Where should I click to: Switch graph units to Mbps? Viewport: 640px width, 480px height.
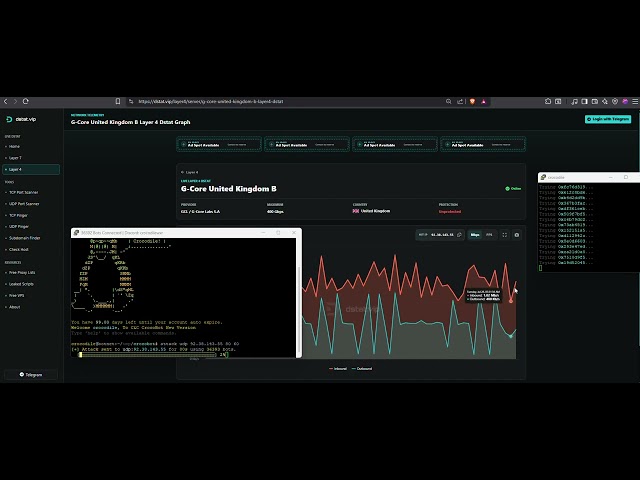[x=475, y=235]
